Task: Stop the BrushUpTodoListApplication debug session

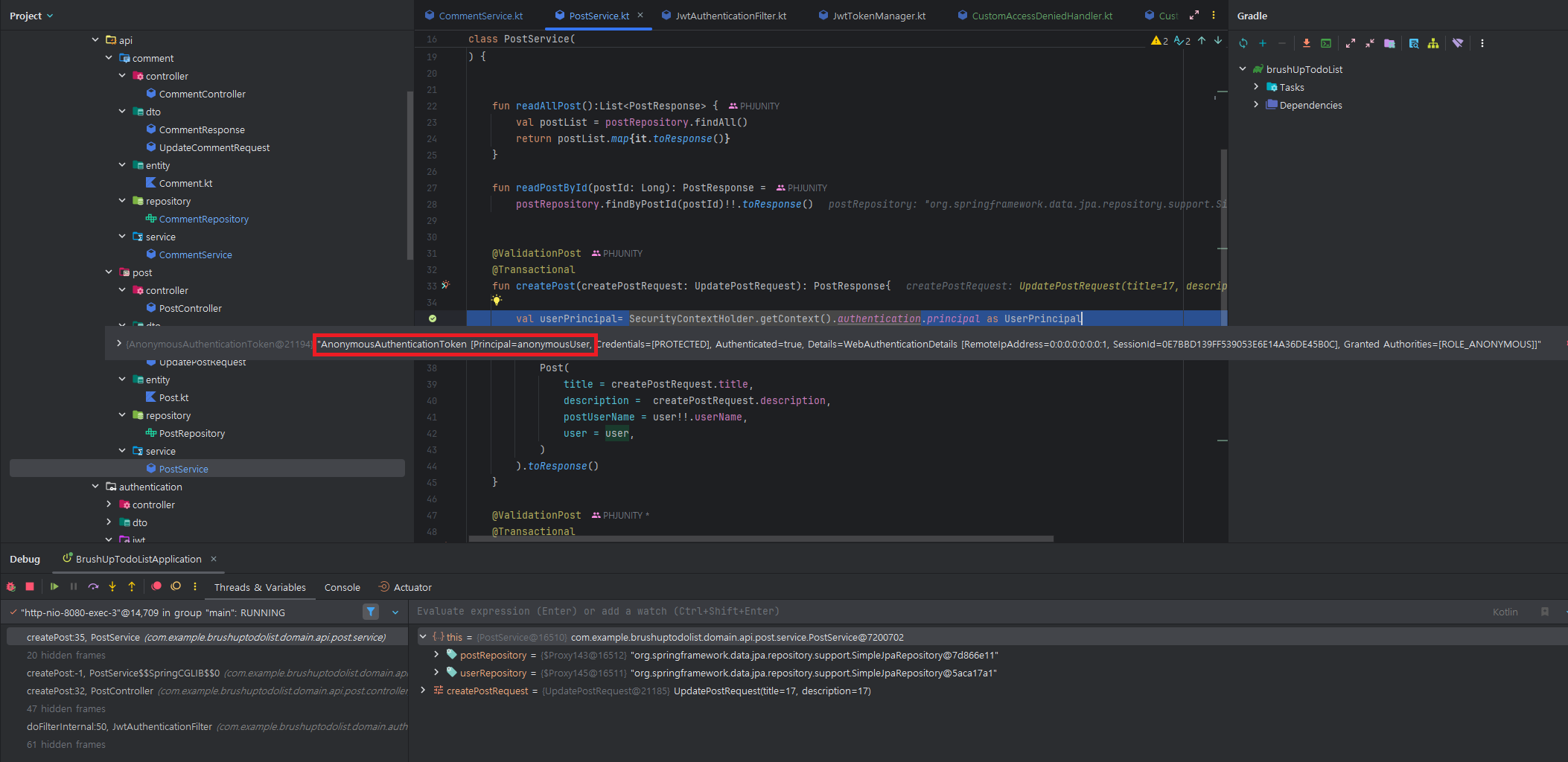Action: click(30, 586)
